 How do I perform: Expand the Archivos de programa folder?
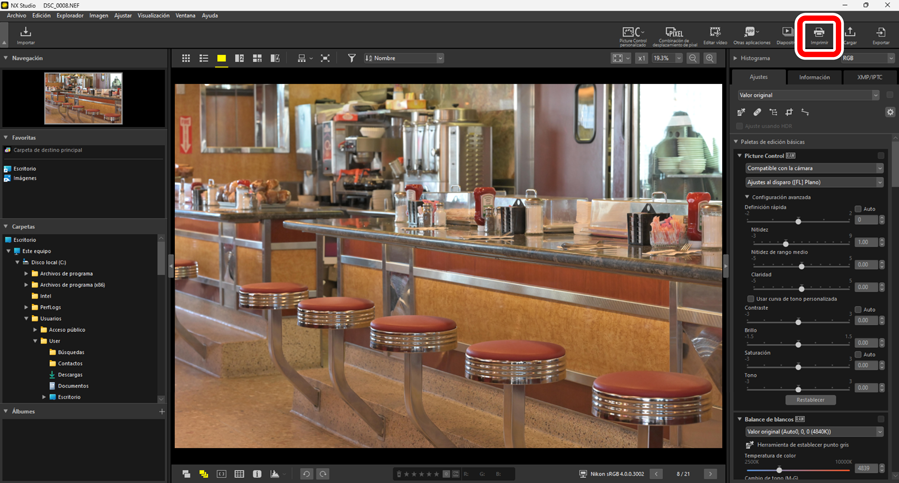(x=27, y=273)
